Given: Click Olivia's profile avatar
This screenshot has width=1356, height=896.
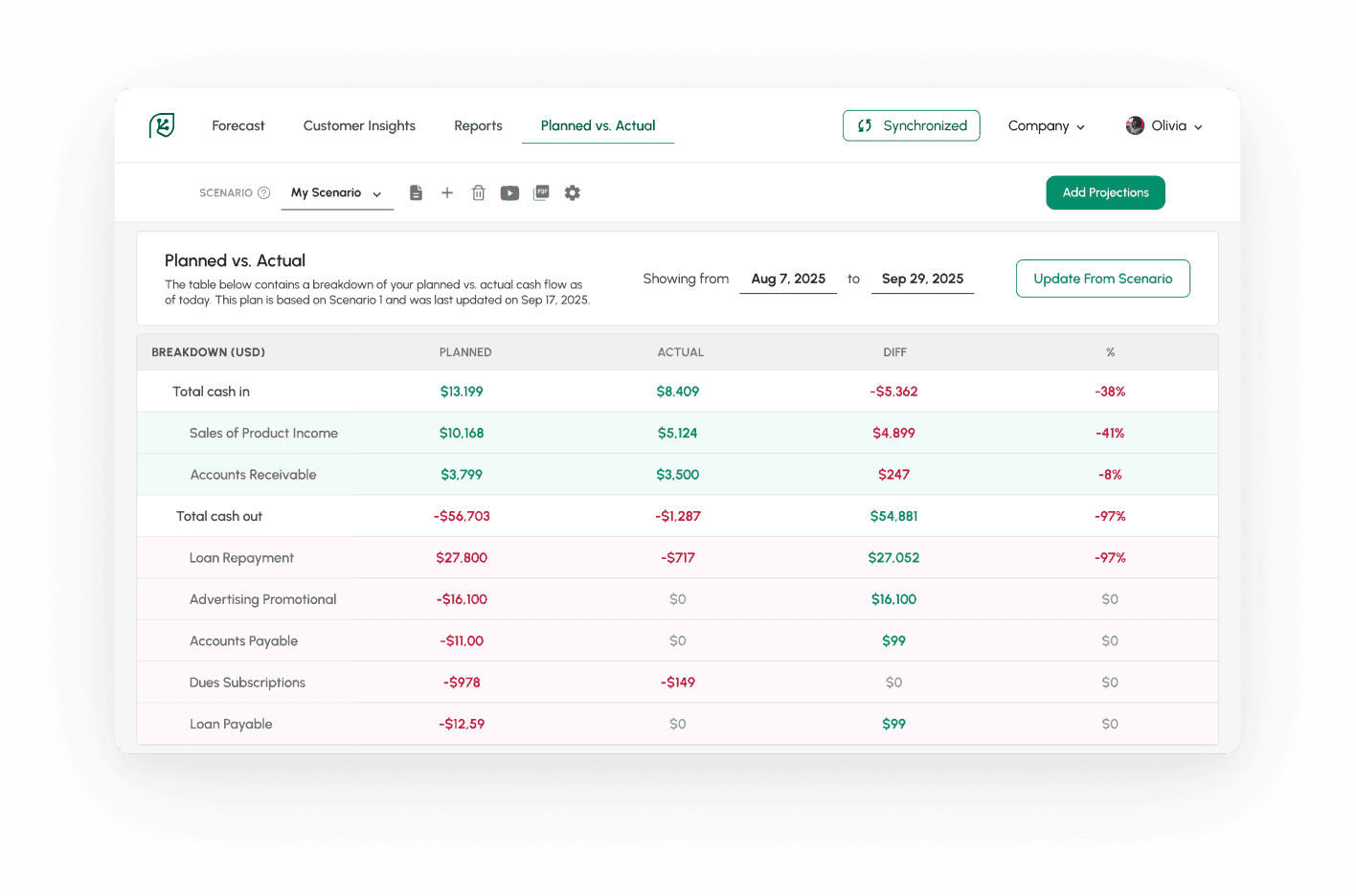Looking at the screenshot, I should (x=1135, y=125).
